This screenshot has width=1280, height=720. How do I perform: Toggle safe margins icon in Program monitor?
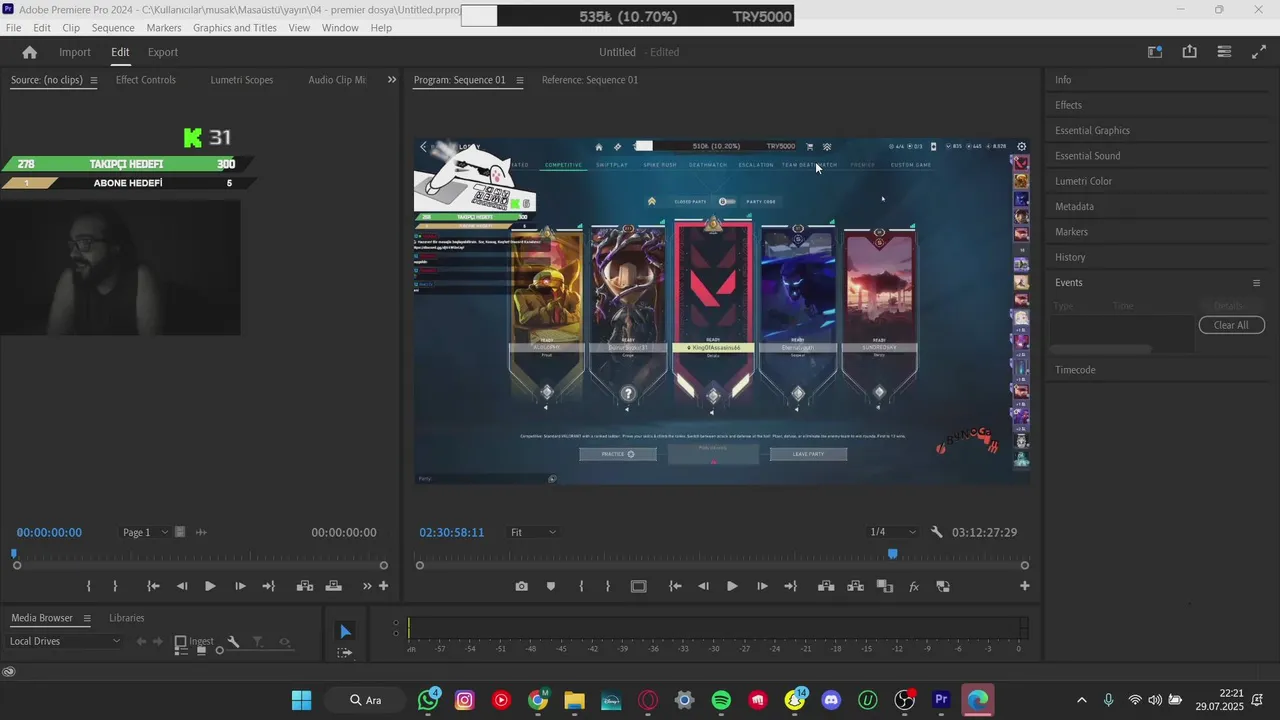pyautogui.click(x=639, y=586)
